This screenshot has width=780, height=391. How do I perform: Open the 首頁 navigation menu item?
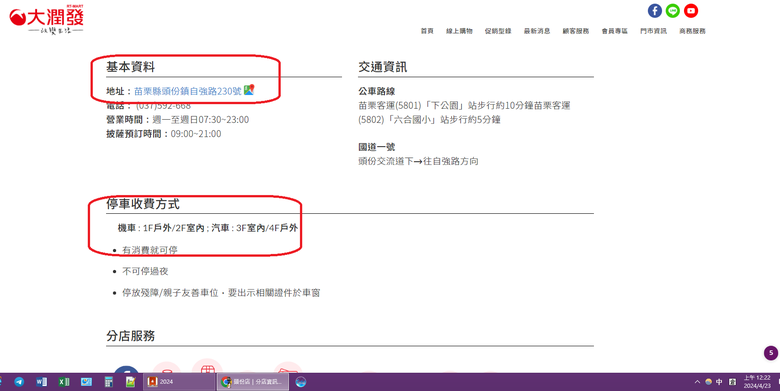tap(427, 31)
